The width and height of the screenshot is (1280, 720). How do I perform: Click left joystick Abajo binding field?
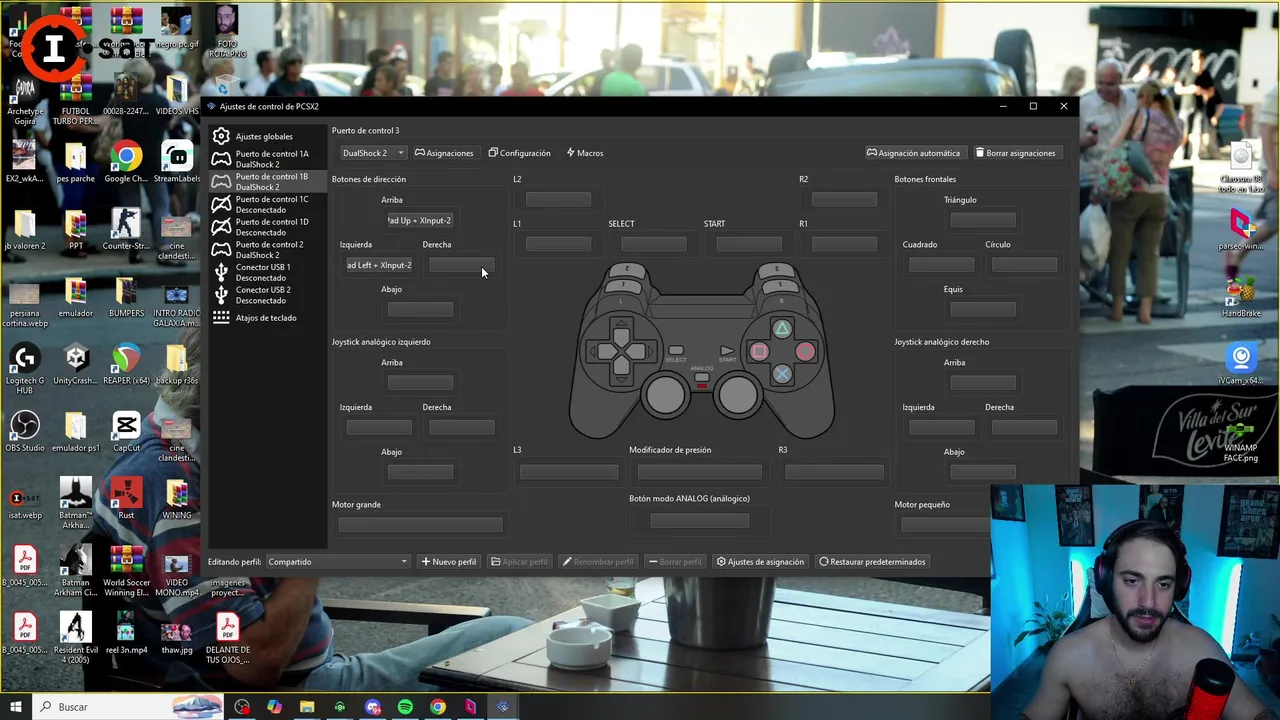[x=420, y=472]
